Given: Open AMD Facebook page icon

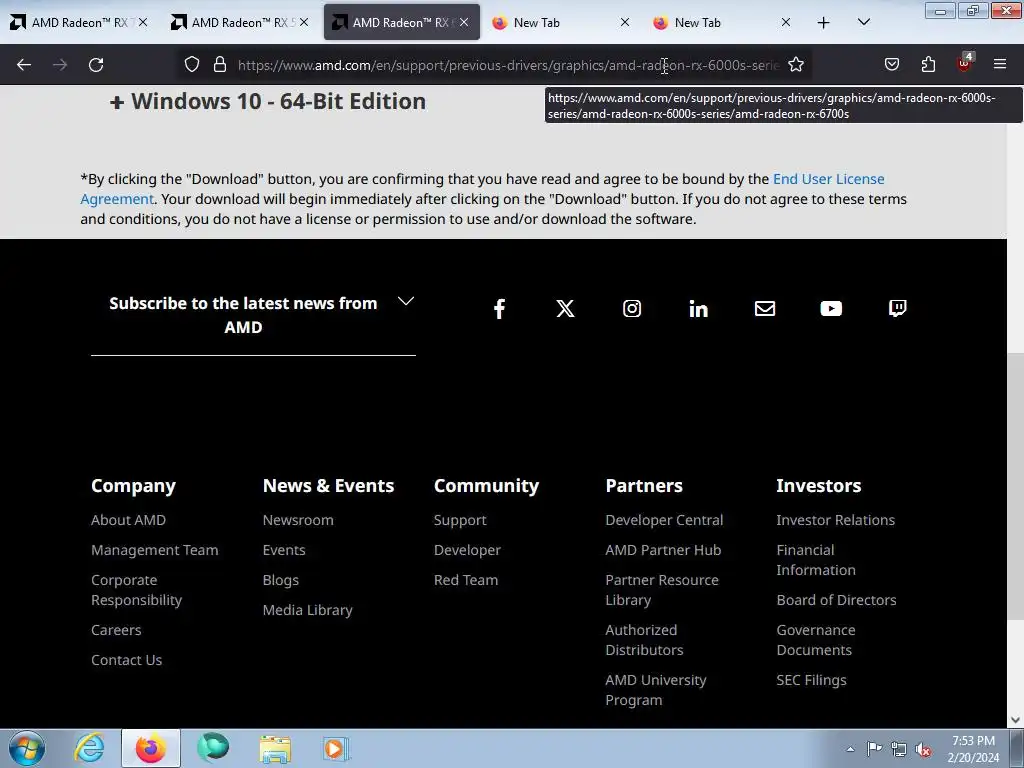Looking at the screenshot, I should pos(500,309).
